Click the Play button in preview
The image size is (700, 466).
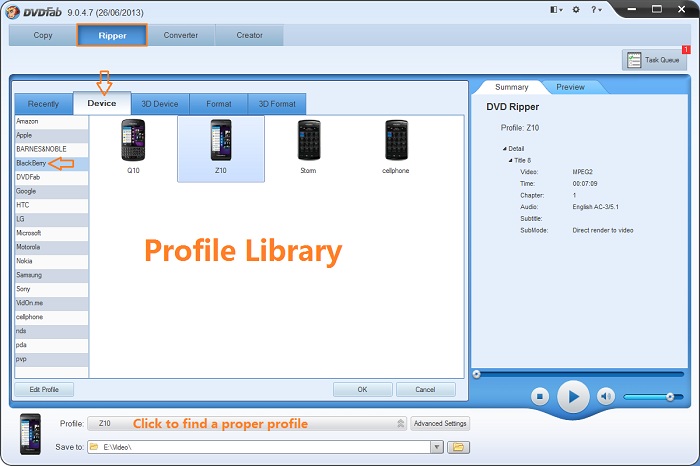coord(573,396)
